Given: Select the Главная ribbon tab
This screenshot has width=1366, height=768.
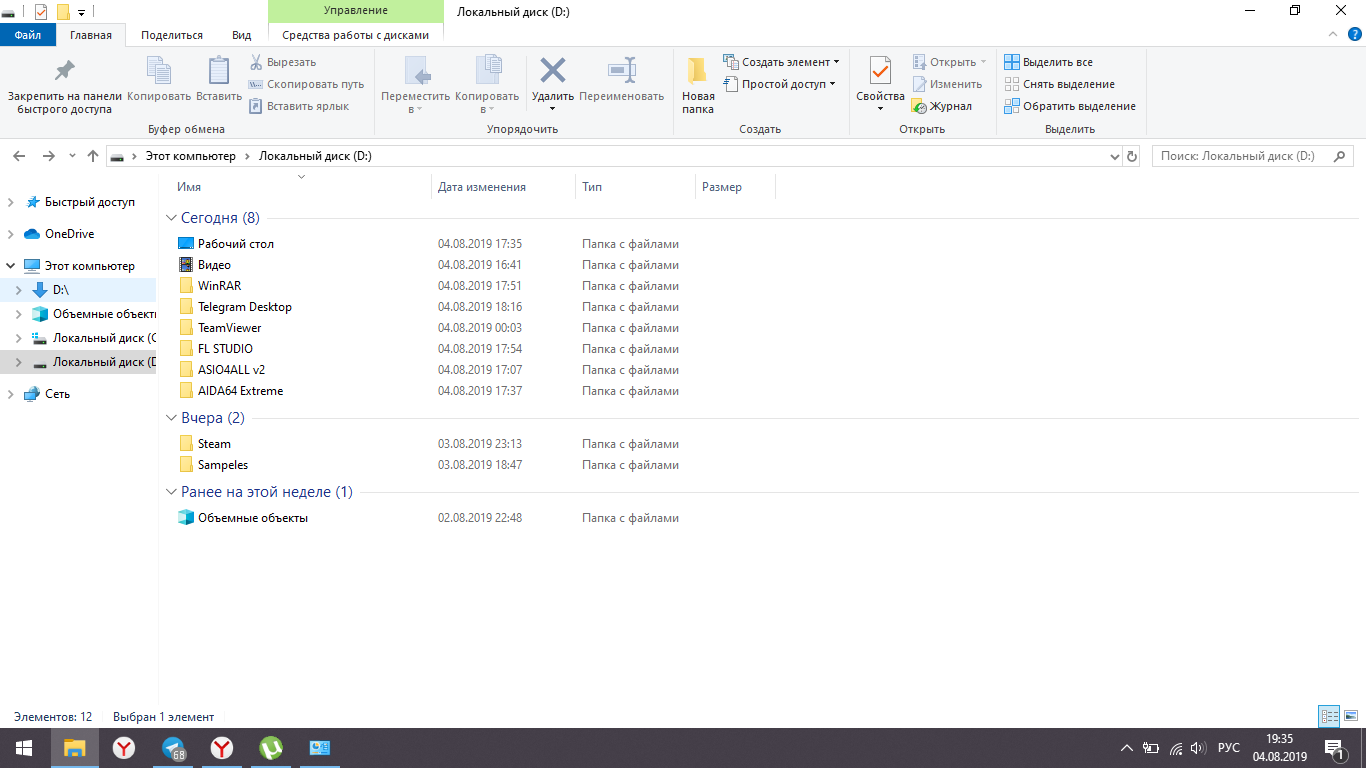Looking at the screenshot, I should pyautogui.click(x=91, y=35).
